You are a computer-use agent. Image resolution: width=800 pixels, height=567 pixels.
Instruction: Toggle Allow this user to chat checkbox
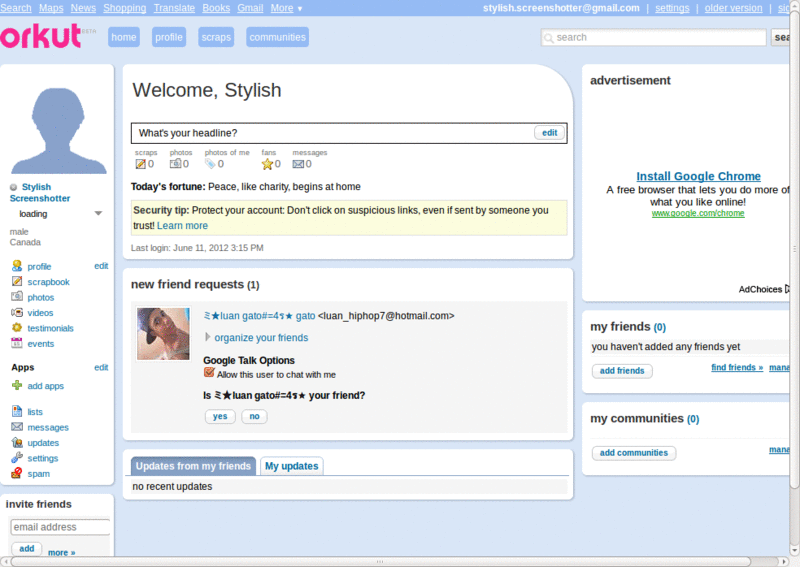pyautogui.click(x=209, y=373)
